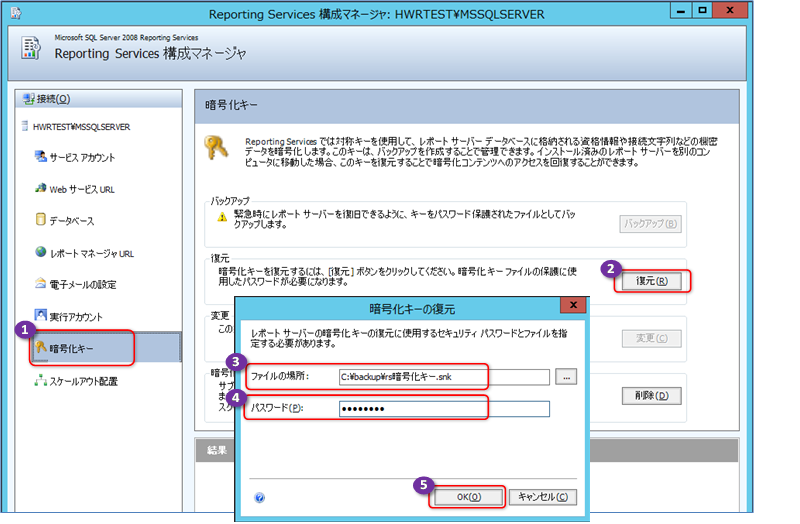Click the 削除(D) delete button
800x524 pixels.
pos(652,395)
